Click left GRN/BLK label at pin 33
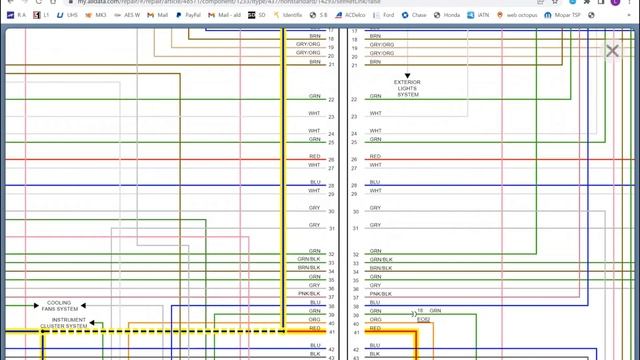The height and width of the screenshot is (360, 640). (309, 259)
